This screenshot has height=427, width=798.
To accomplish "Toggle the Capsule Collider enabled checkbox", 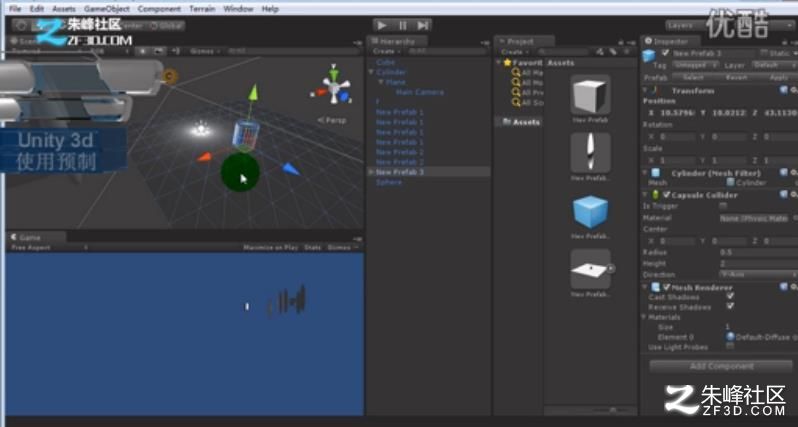I will (x=666, y=195).
